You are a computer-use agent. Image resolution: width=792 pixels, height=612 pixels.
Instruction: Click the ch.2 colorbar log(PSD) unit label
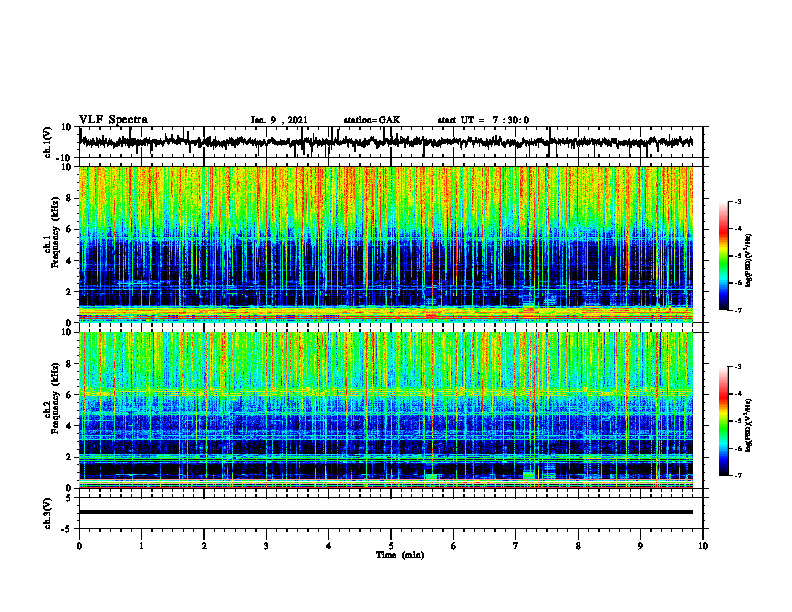749,425
